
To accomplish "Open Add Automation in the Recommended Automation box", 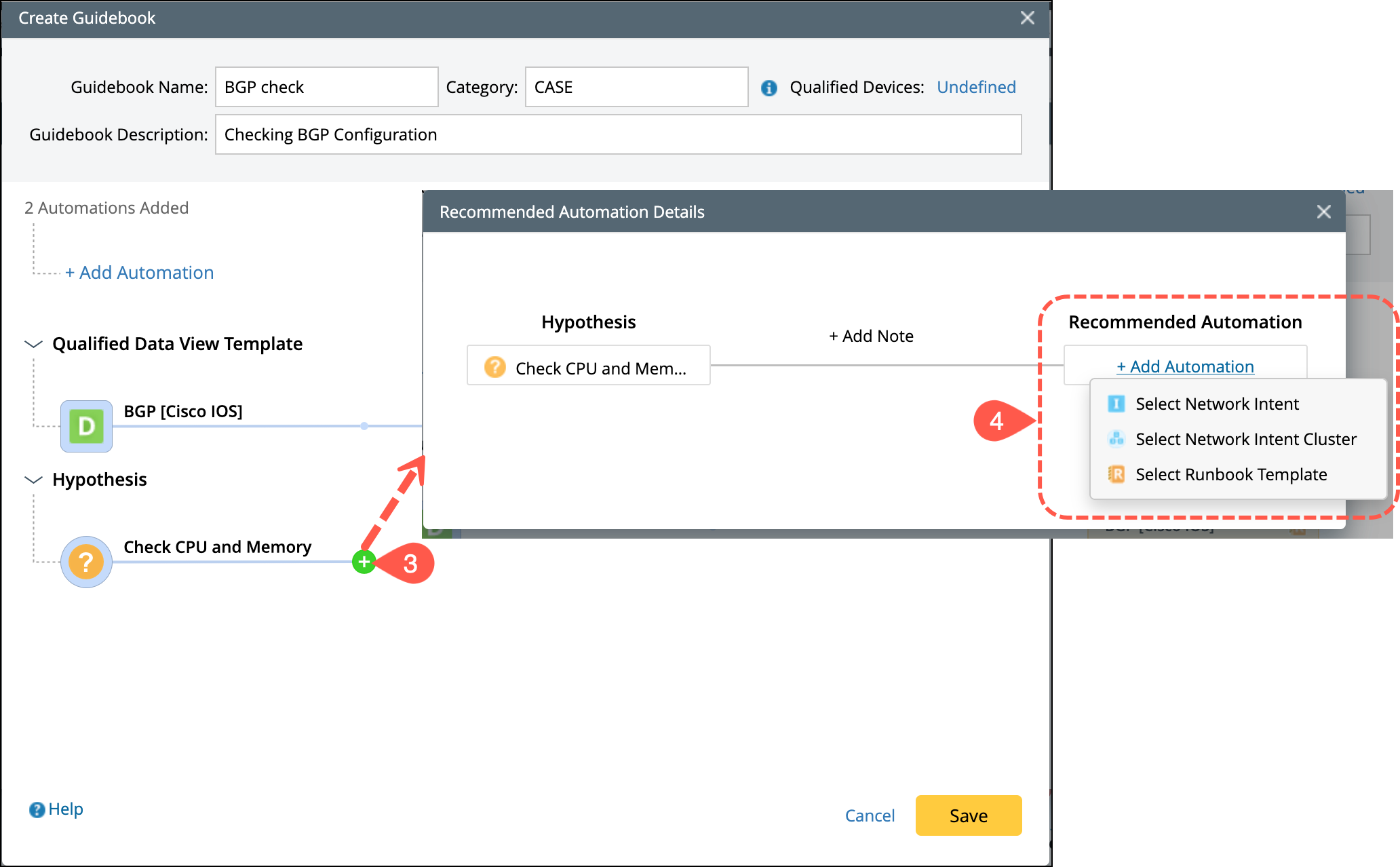I will point(1185,366).
